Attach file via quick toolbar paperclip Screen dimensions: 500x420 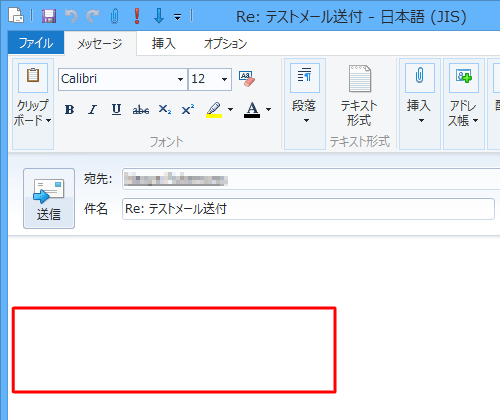pyautogui.click(x=115, y=16)
